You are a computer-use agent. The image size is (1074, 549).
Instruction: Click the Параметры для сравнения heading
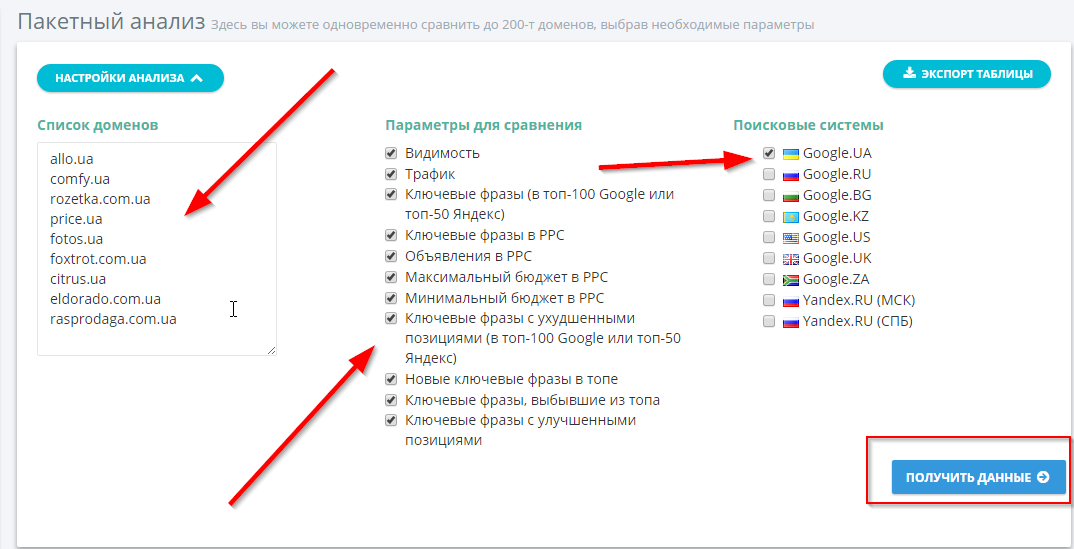coord(484,125)
